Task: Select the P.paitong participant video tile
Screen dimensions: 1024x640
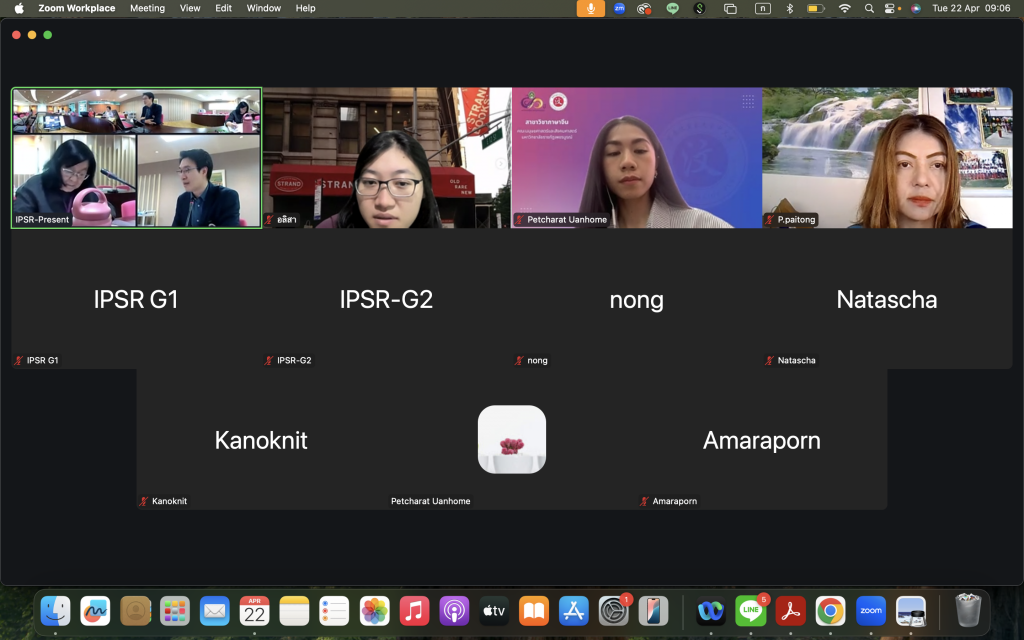Action: click(x=886, y=158)
